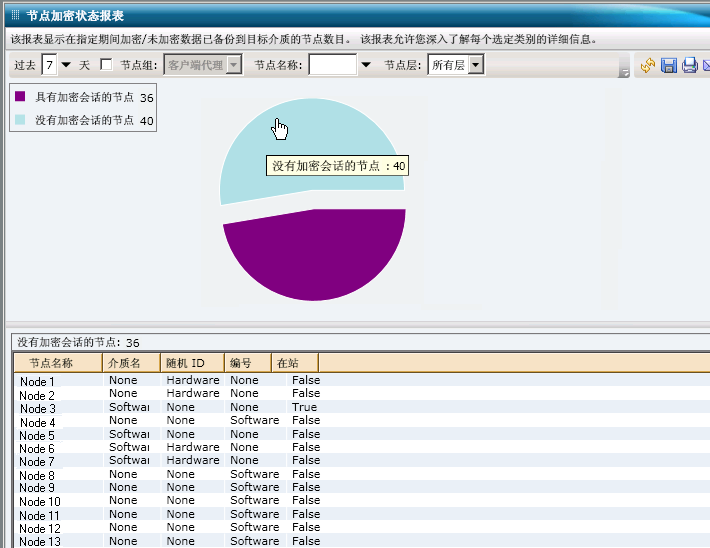Select the Node 3 row in table
710x548 pixels.
[38, 408]
